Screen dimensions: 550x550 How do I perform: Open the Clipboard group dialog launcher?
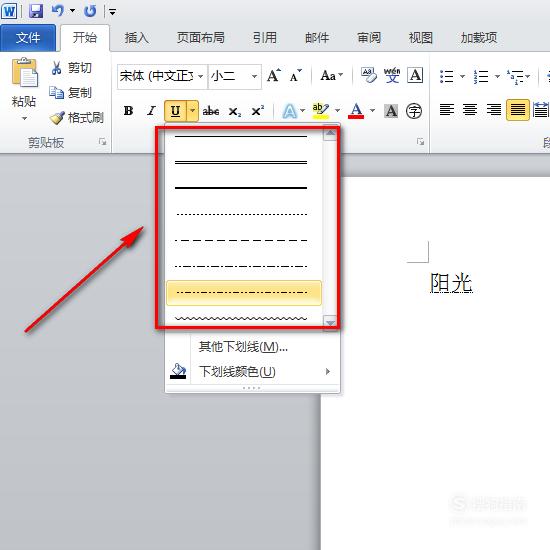point(102,142)
